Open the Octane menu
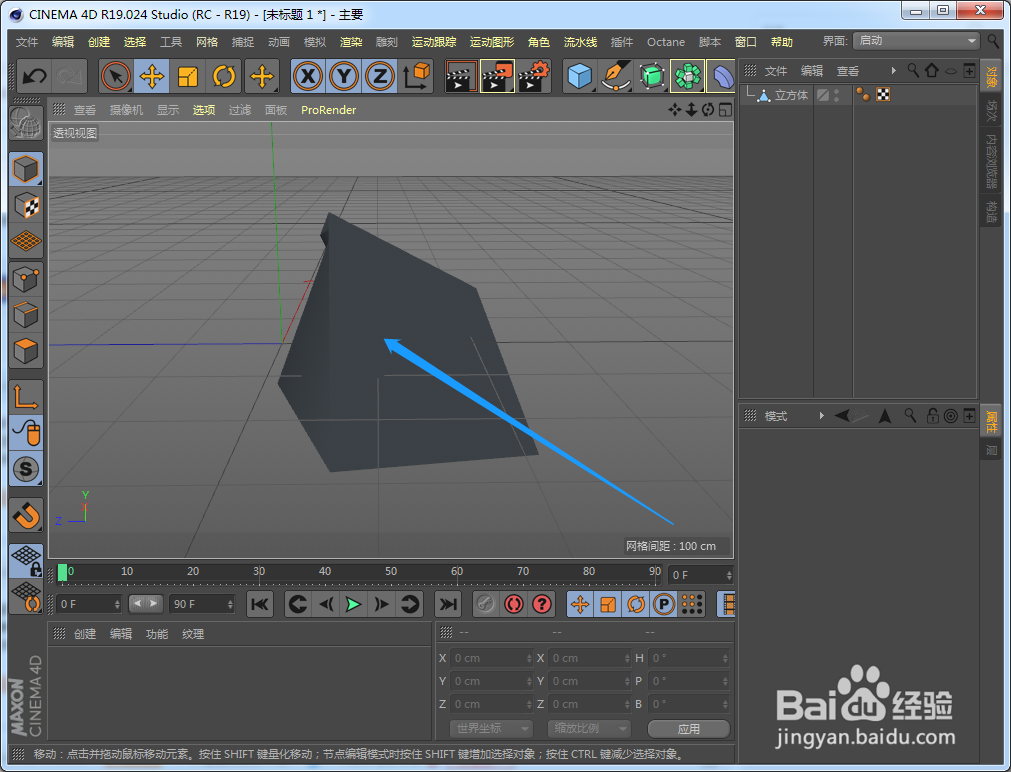 [666, 42]
